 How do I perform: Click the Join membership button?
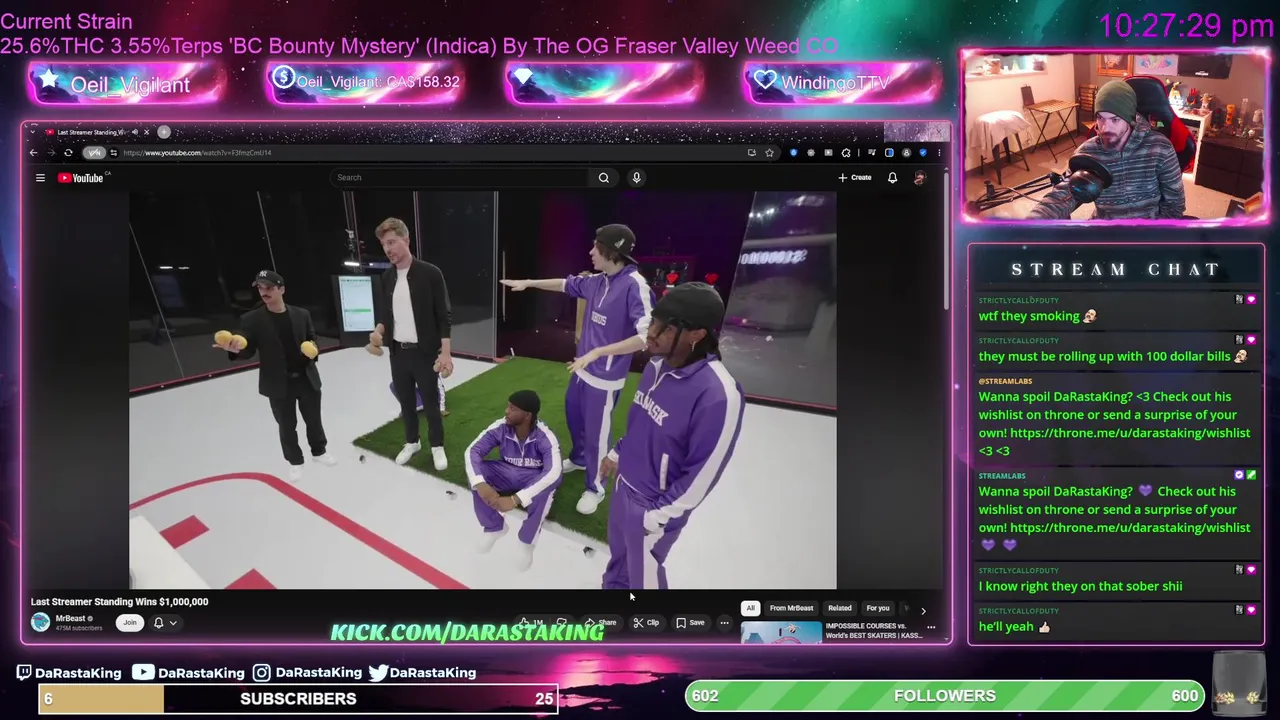tap(129, 623)
